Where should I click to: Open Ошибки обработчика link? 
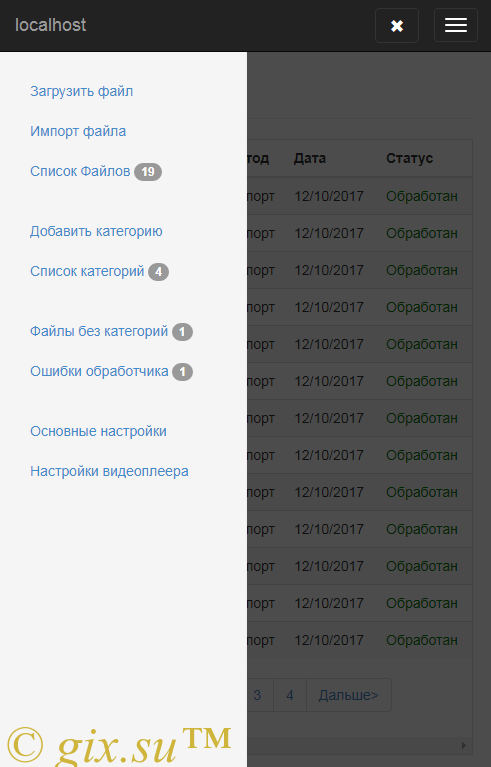coord(99,371)
